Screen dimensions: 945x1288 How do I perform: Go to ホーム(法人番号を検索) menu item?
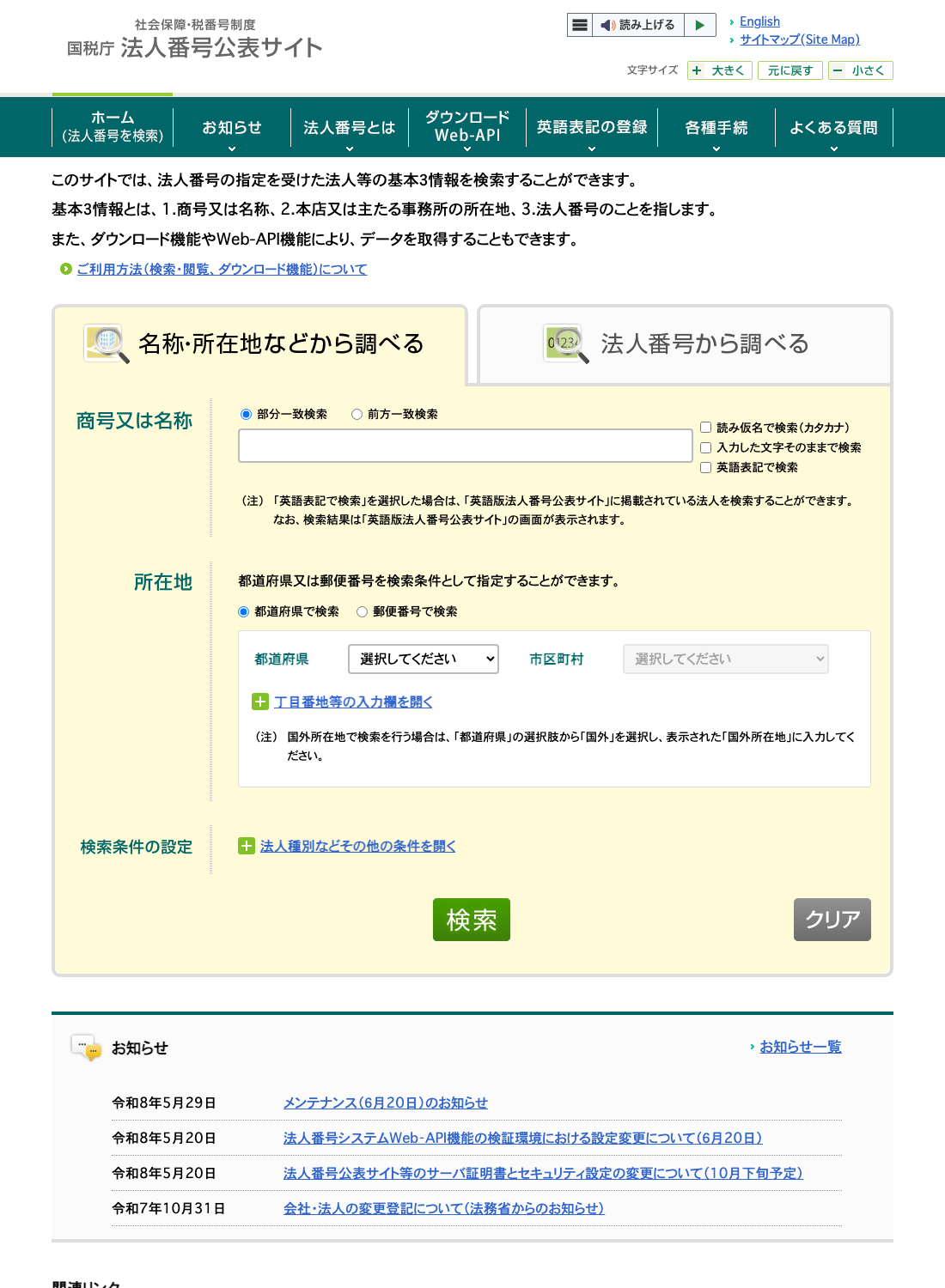pyautogui.click(x=113, y=127)
